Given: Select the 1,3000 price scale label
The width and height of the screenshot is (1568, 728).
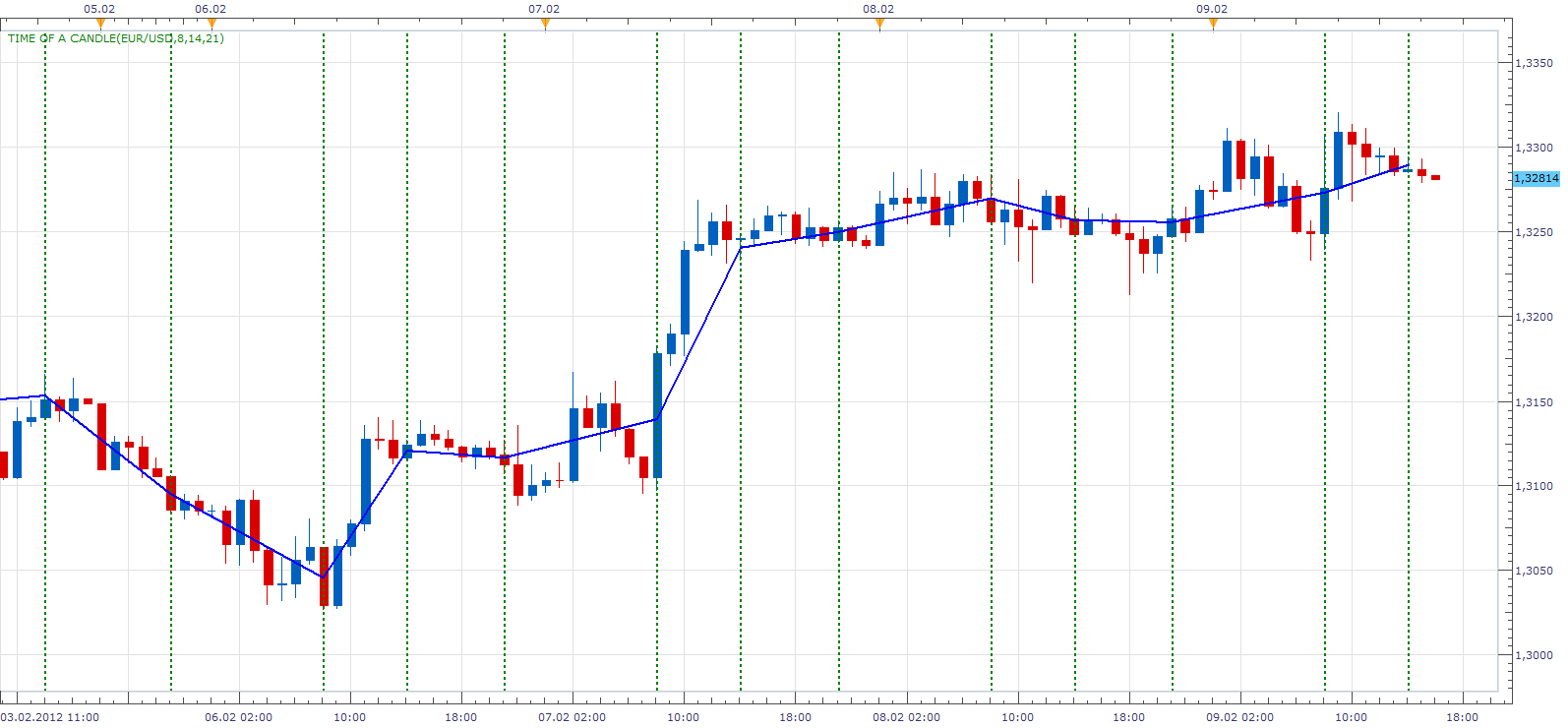Looking at the screenshot, I should point(1535,655).
